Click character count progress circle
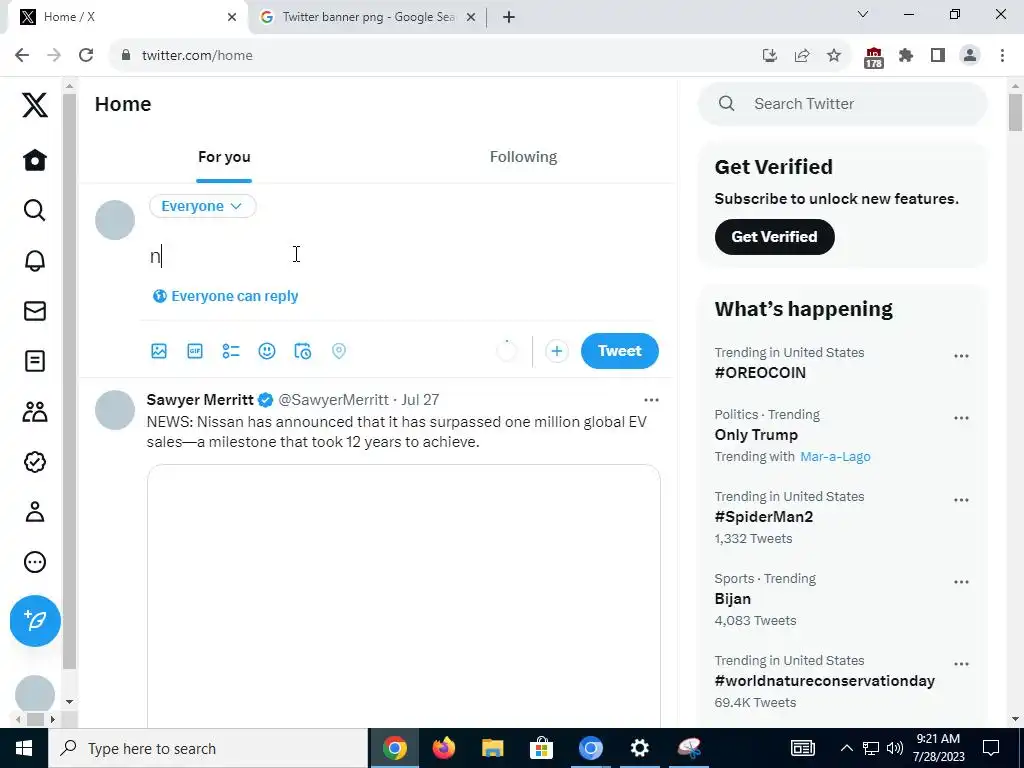 [x=507, y=351]
